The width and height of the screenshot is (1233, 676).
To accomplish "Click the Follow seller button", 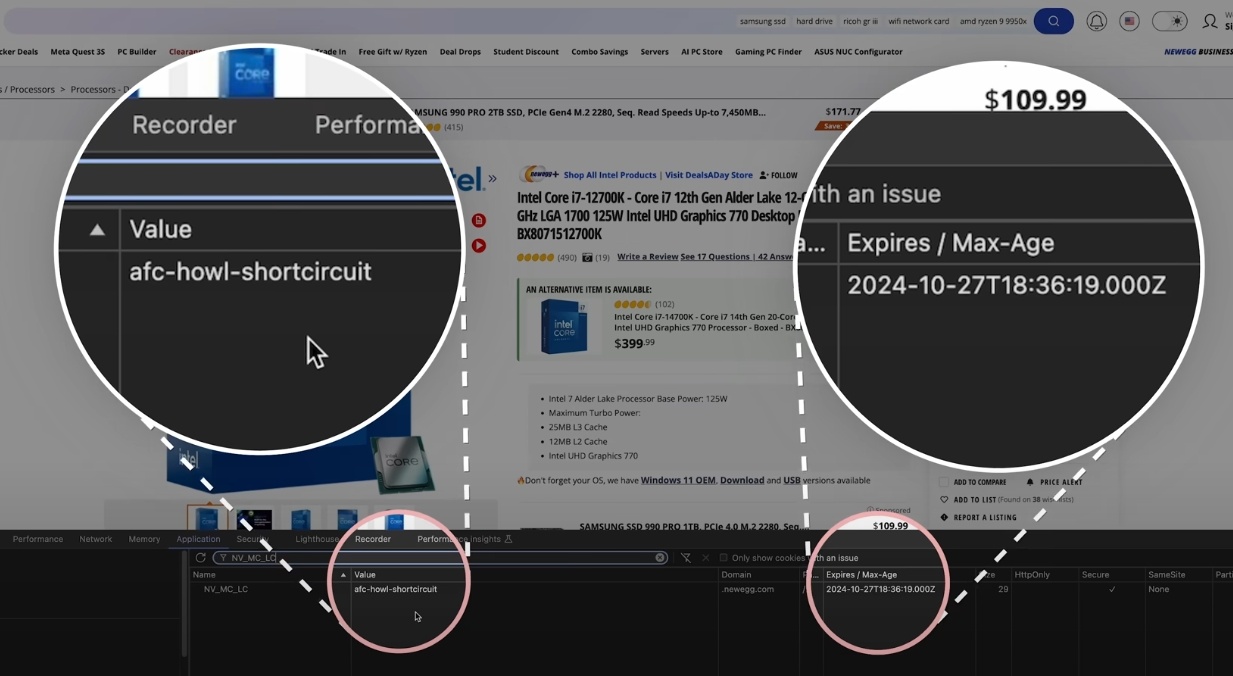I will pyautogui.click(x=779, y=175).
